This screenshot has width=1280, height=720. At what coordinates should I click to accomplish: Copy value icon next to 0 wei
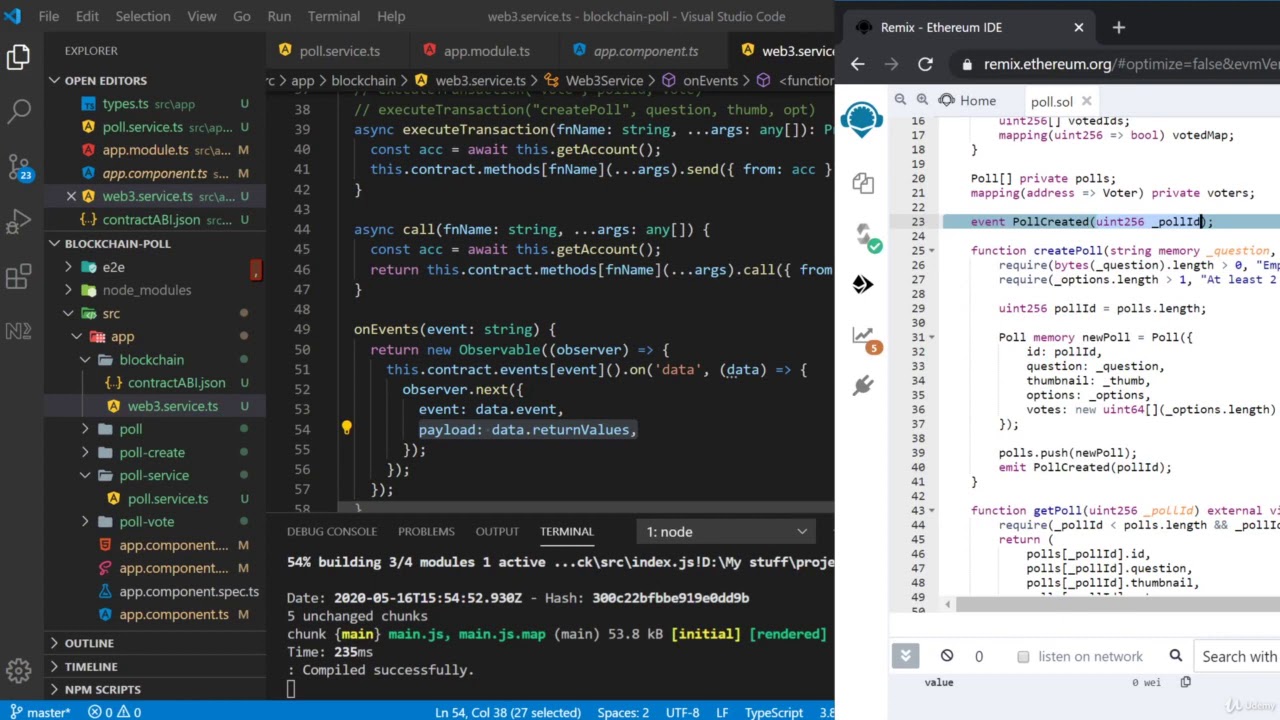click(x=1185, y=682)
